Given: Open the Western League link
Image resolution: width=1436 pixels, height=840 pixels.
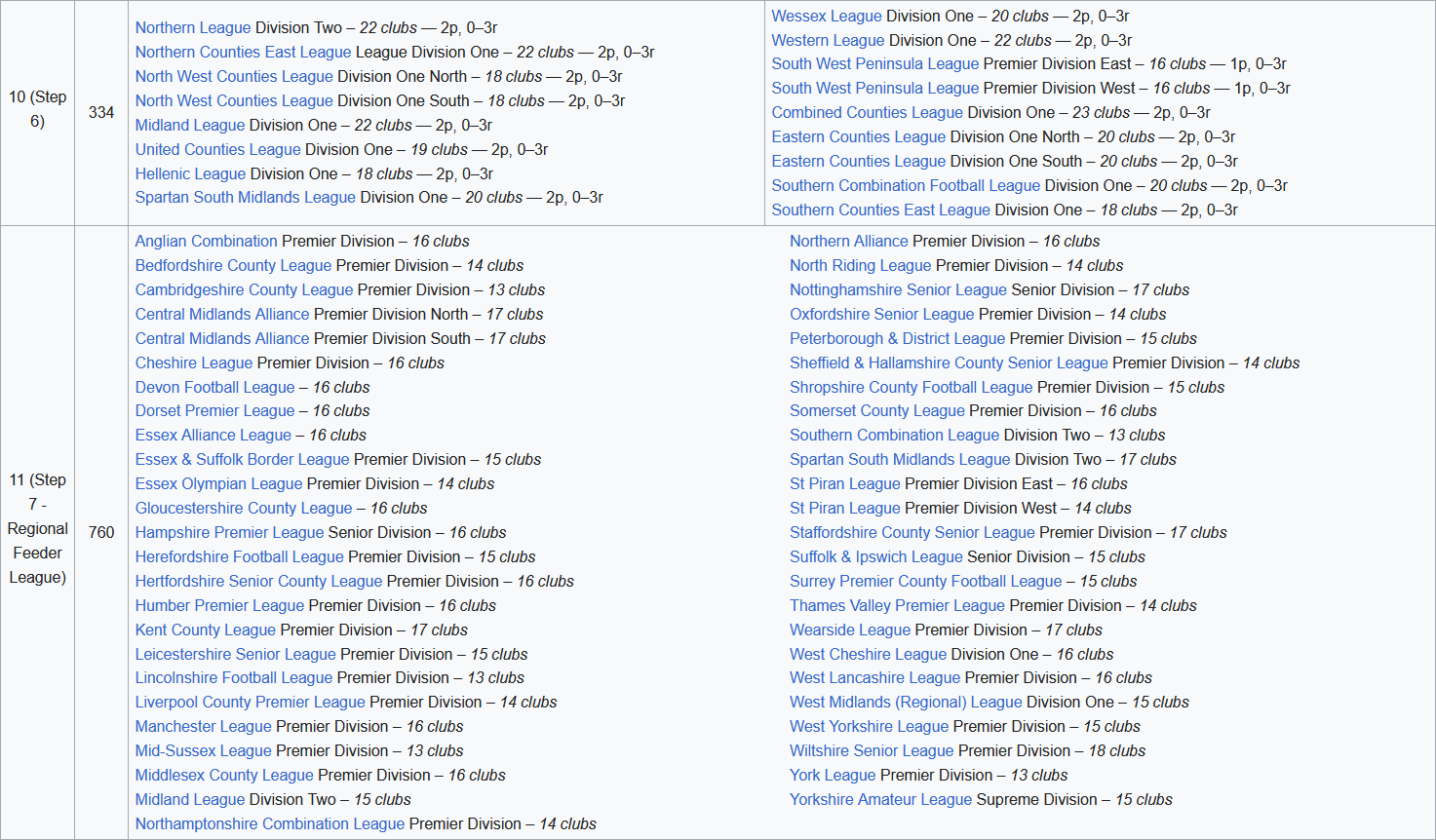Looking at the screenshot, I should point(829,41).
